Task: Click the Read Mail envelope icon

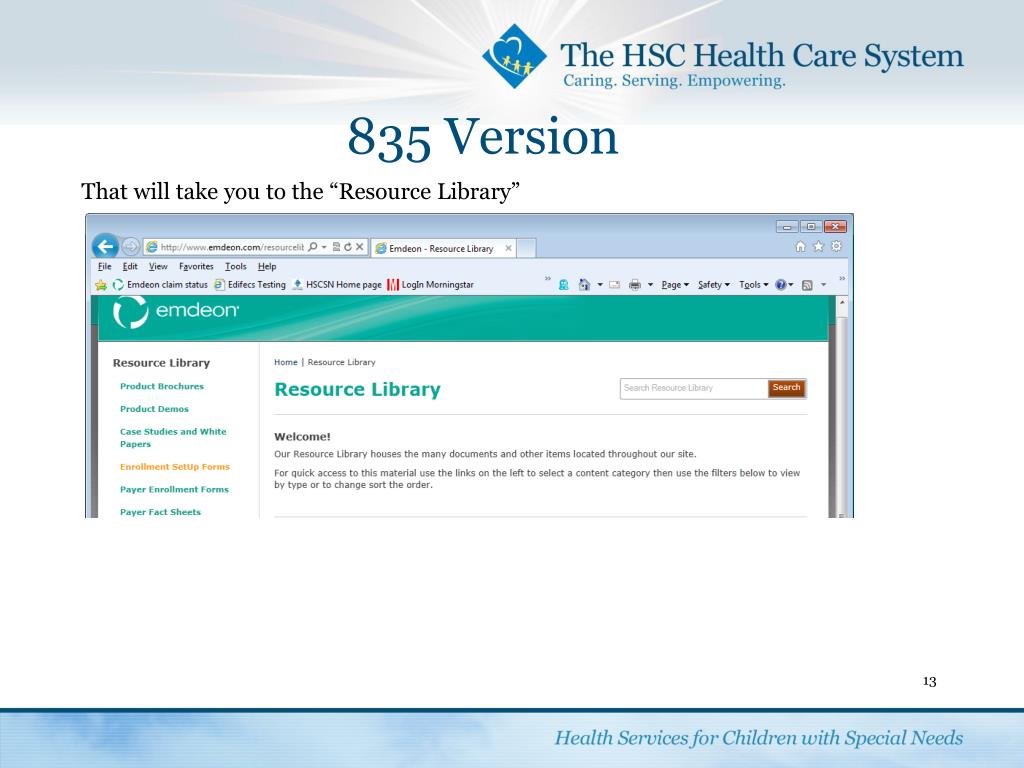Action: (x=615, y=285)
